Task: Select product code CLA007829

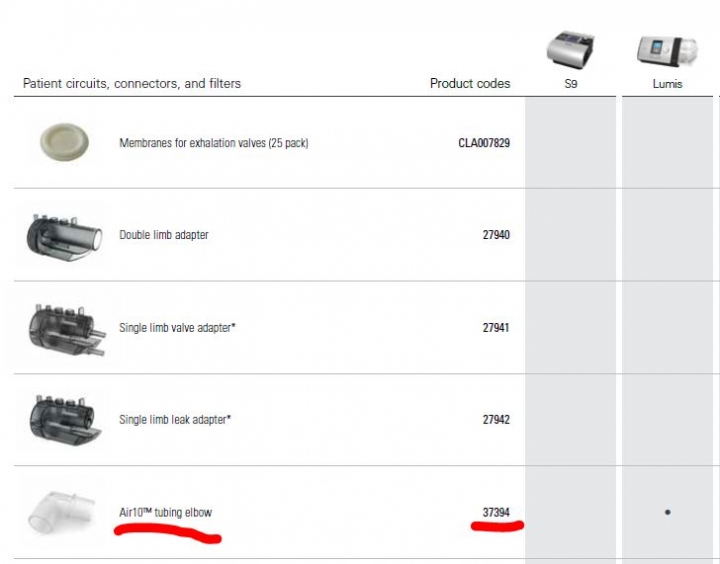Action: 484,143
